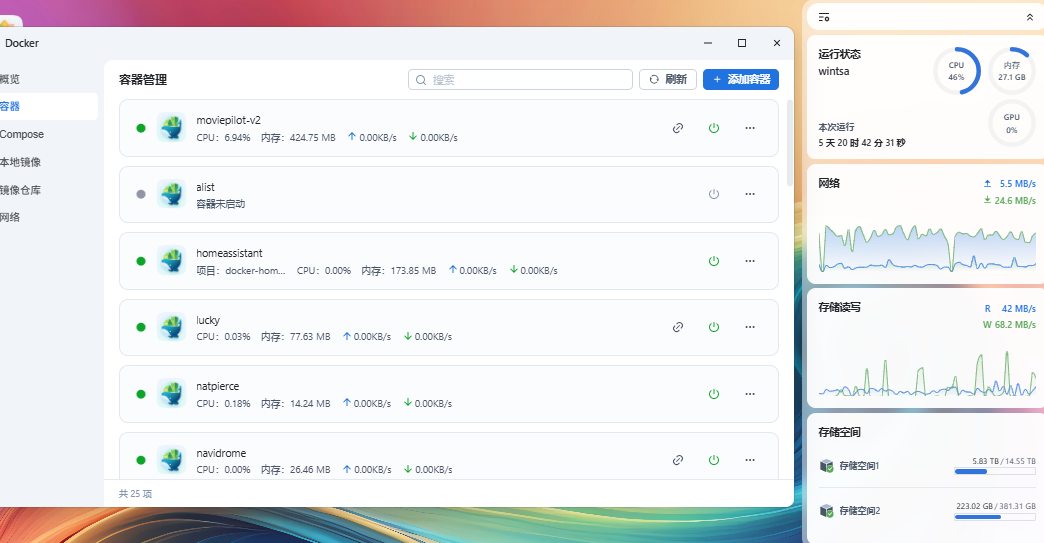This screenshot has width=1044, height=543.
Task: Click the moviepilot-v2 container image icon
Action: click(x=172, y=128)
